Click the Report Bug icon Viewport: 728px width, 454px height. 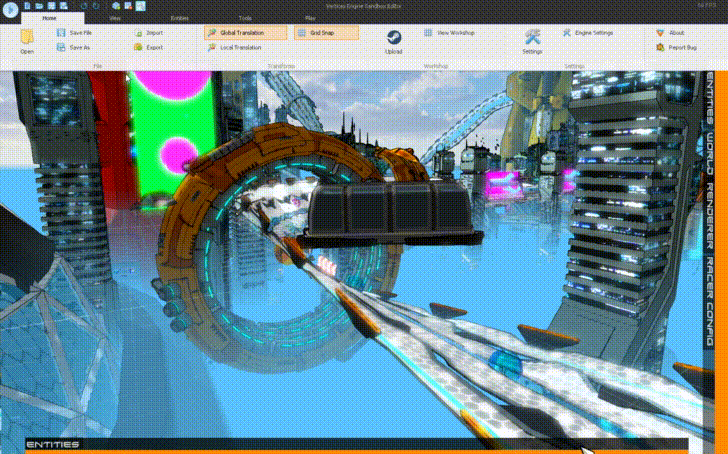pyautogui.click(x=660, y=47)
